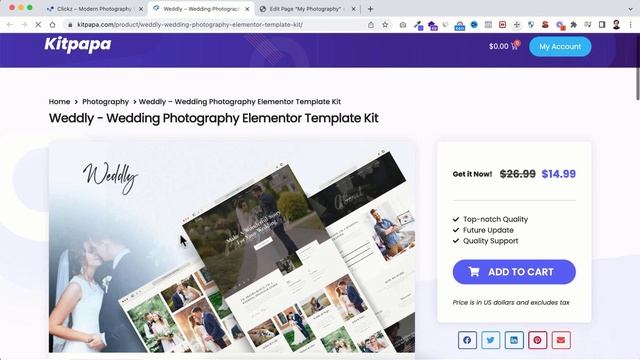The width and height of the screenshot is (640, 360).
Task: Share on Facebook
Action: pos(467,340)
